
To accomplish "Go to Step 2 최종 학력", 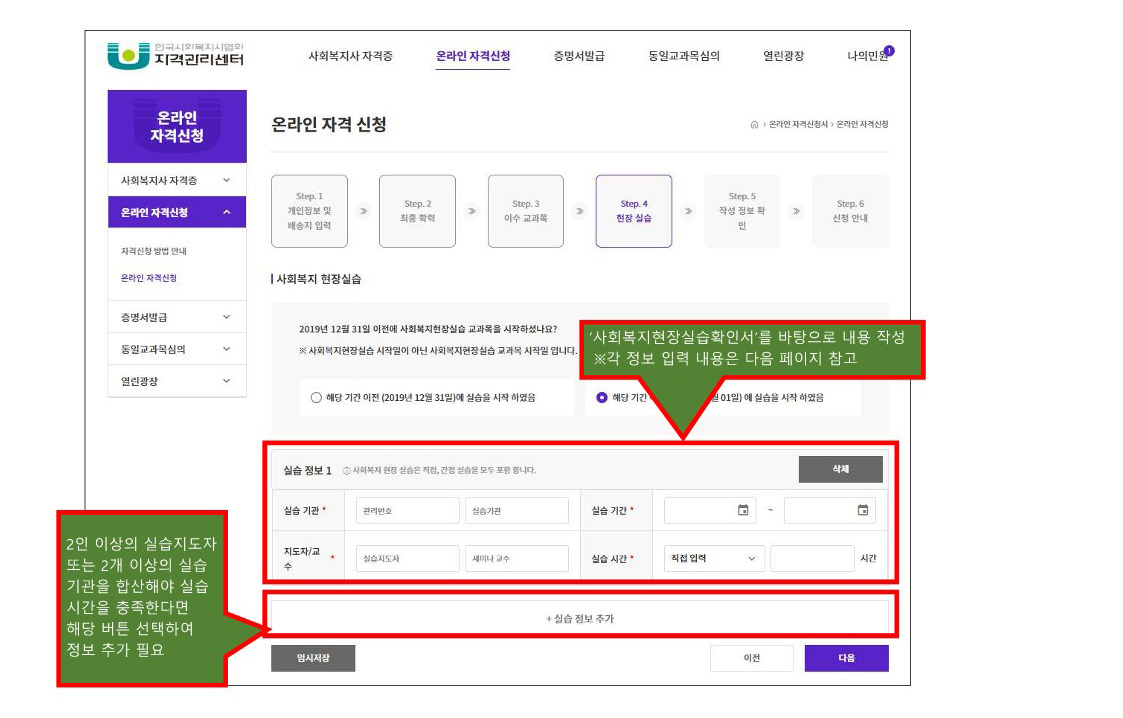I will (418, 211).
